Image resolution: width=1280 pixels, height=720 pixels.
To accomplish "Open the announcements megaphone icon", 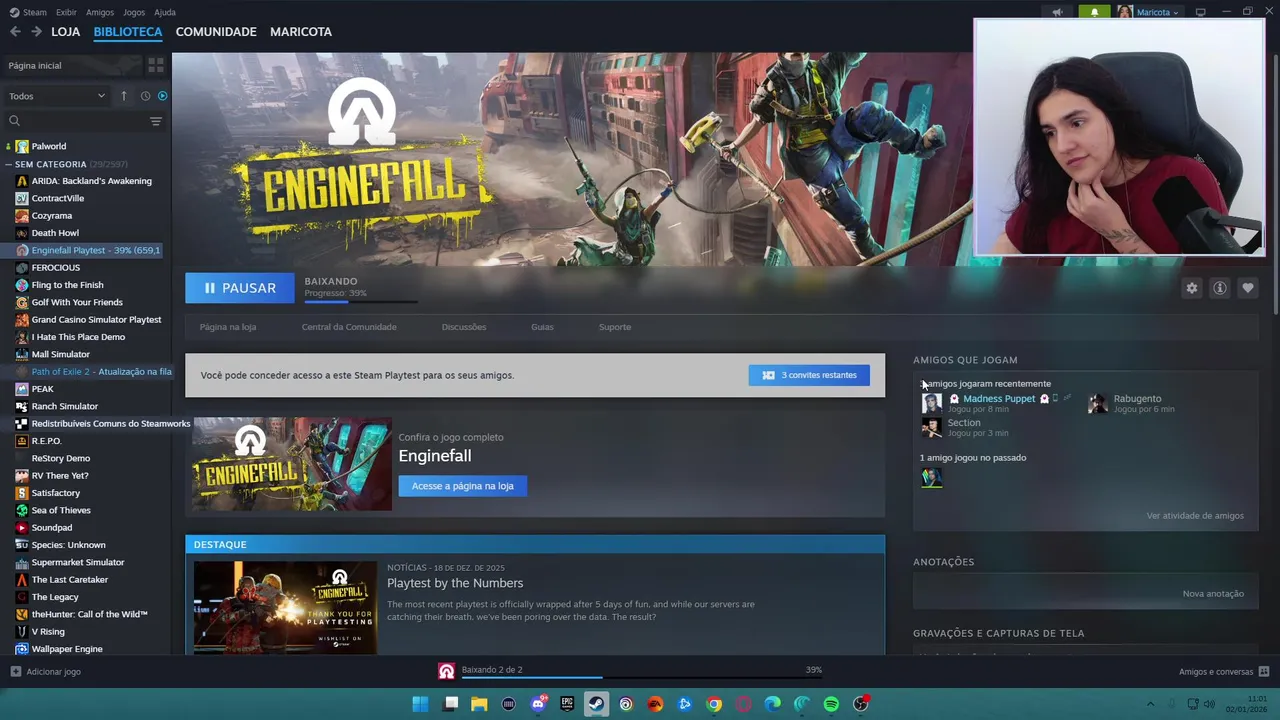I will tap(1057, 12).
